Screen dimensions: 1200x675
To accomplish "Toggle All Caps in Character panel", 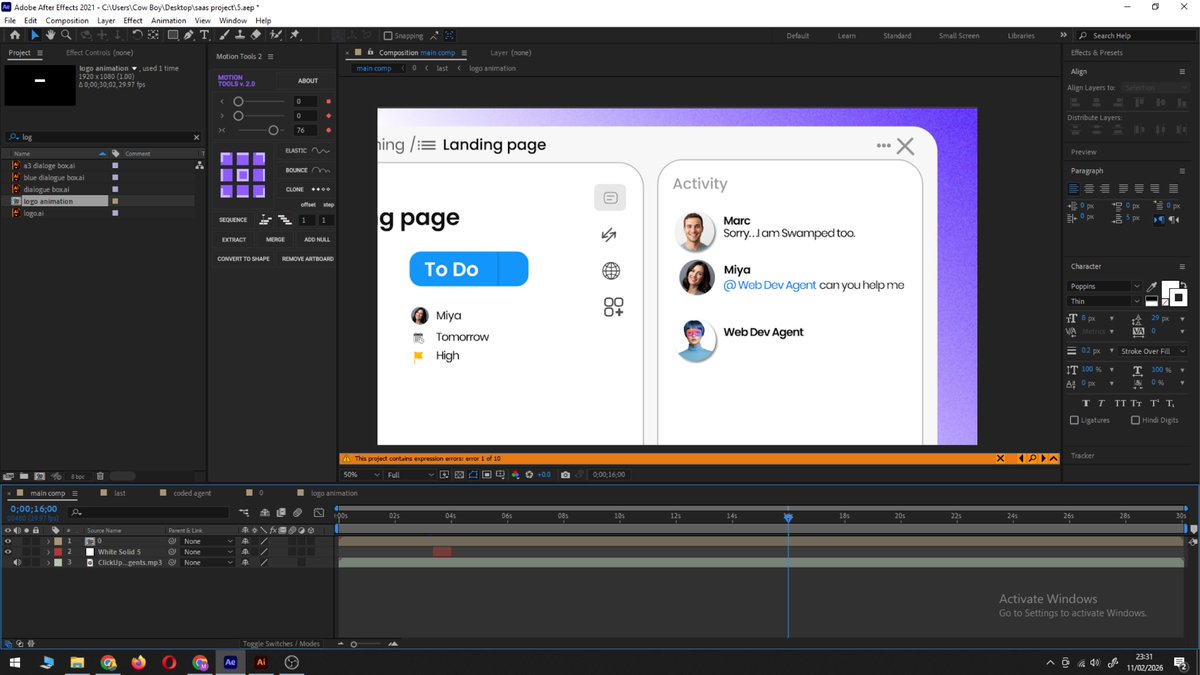I will (1120, 403).
